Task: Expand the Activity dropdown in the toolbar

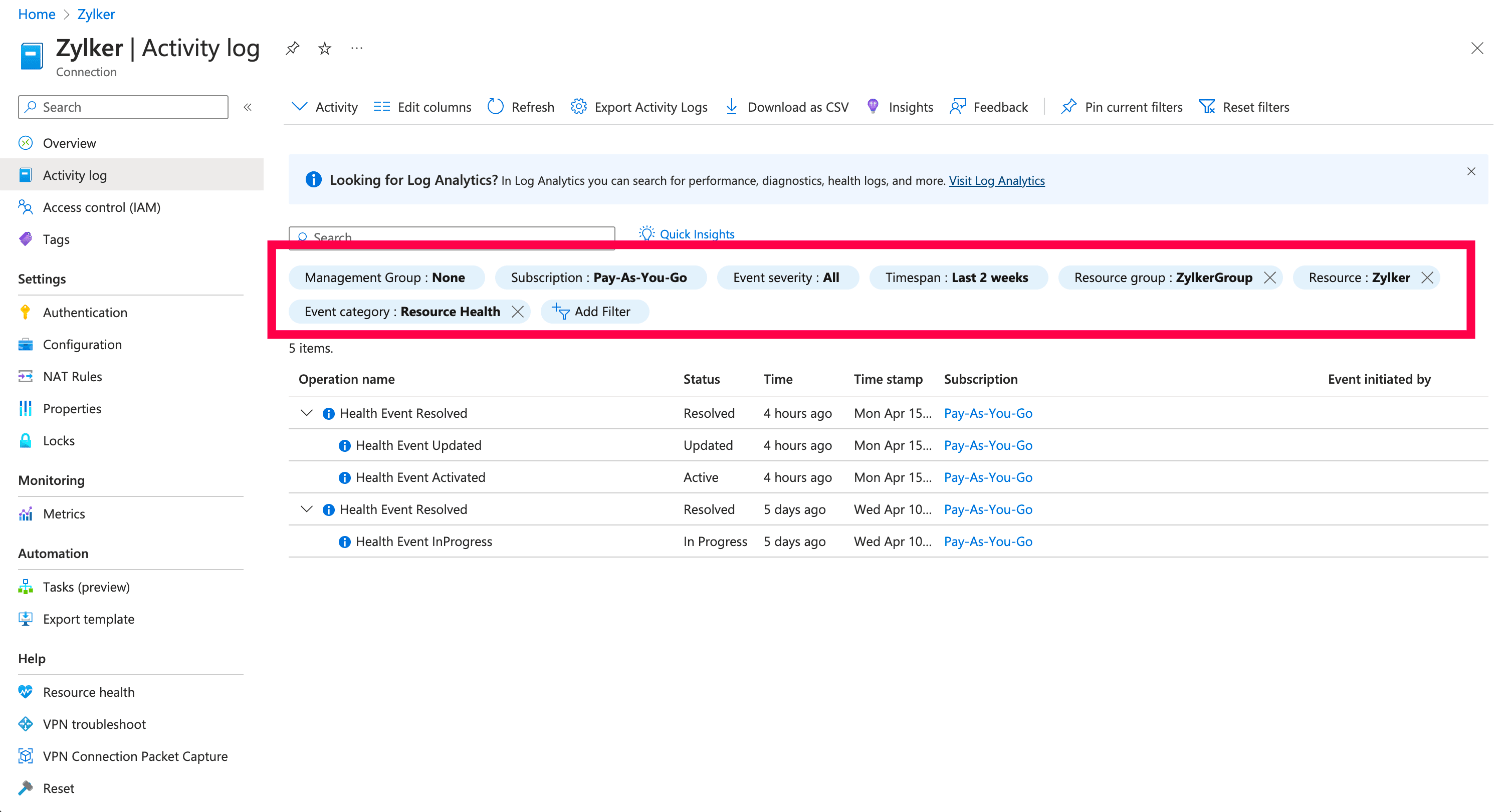Action: [324, 107]
